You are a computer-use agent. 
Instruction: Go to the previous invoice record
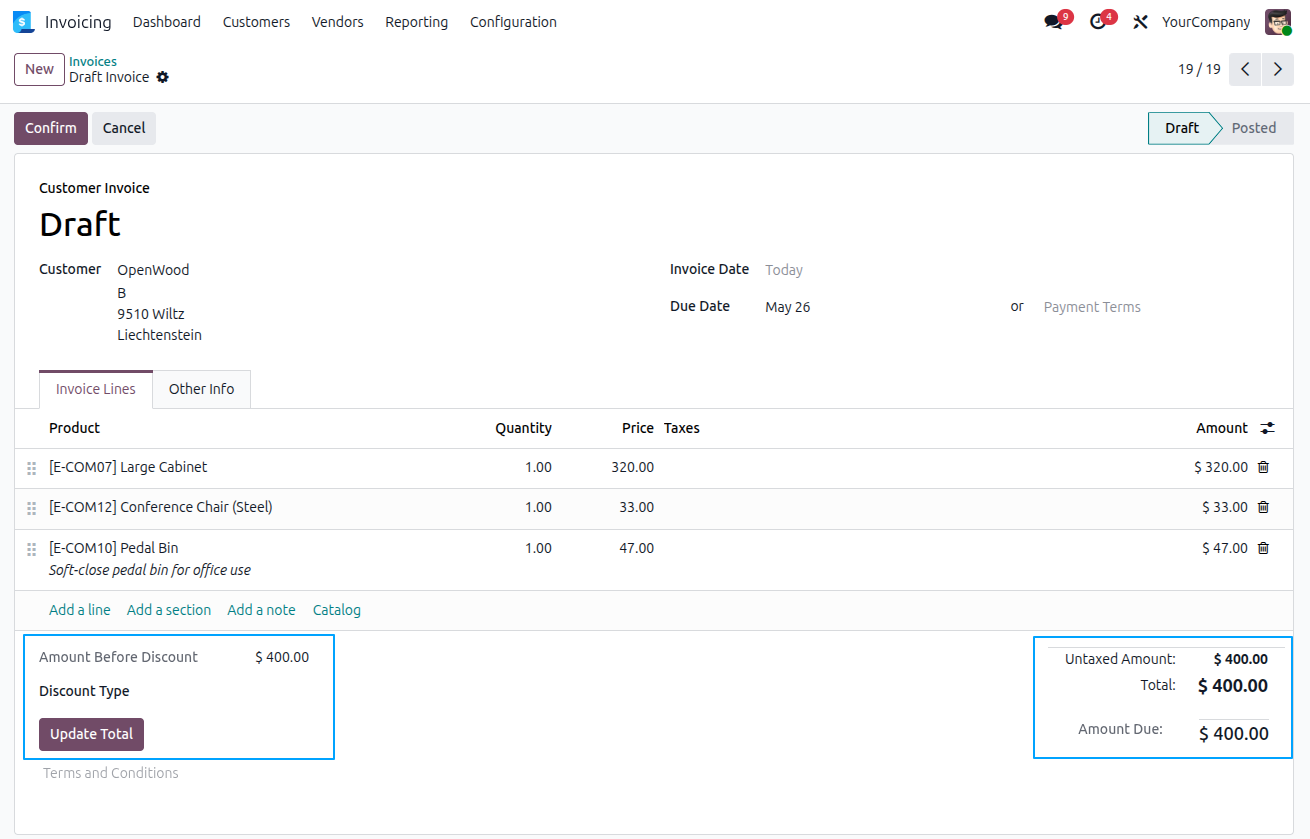click(1245, 69)
